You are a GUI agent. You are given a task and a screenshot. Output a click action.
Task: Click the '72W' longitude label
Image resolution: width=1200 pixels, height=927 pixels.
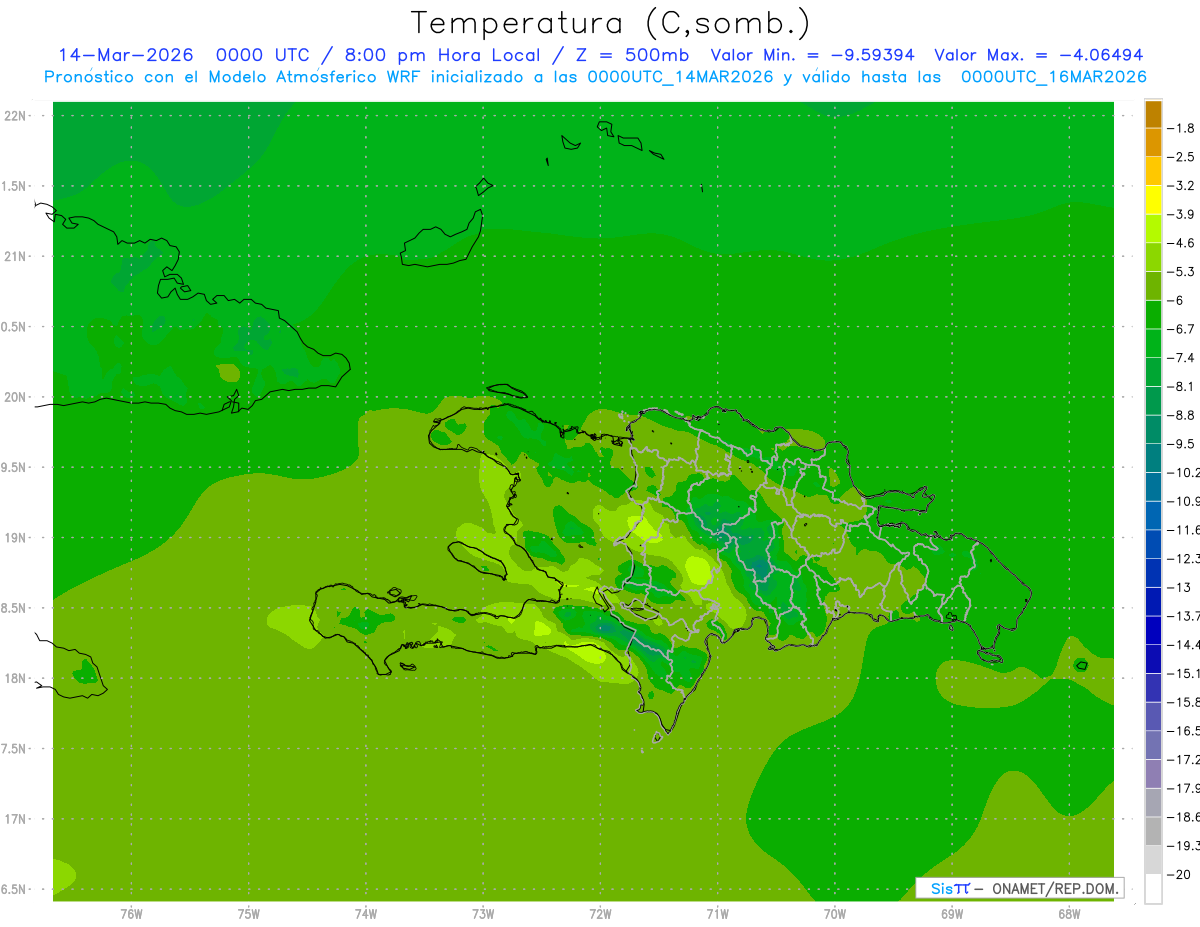point(601,914)
